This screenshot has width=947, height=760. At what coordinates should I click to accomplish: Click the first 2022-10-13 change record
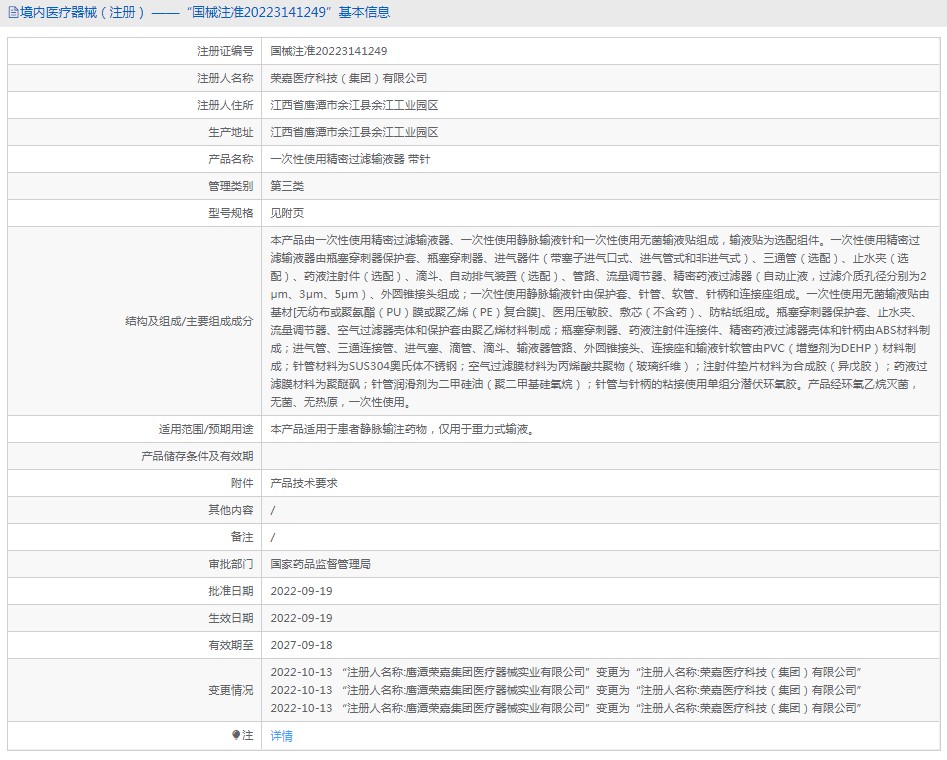click(566, 672)
